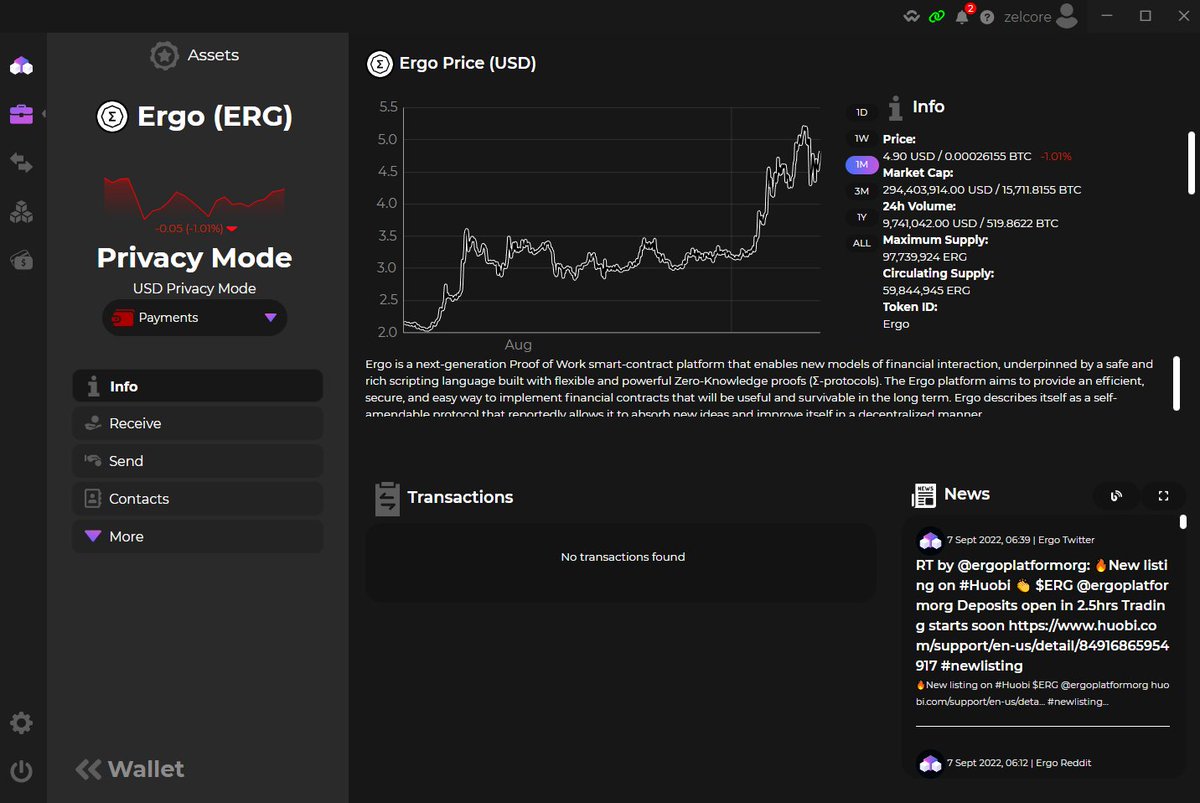Select the ALL chart range

(862, 243)
